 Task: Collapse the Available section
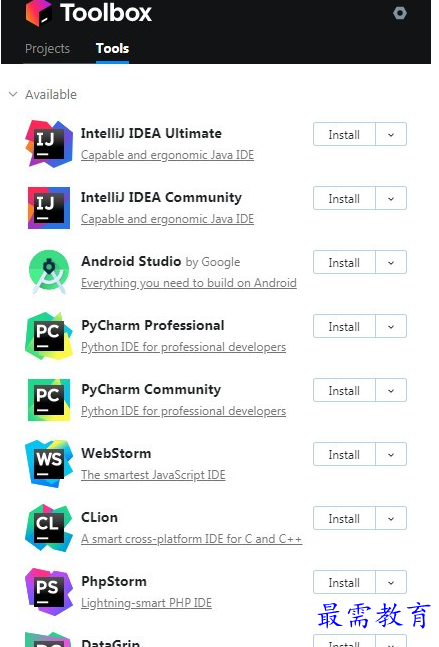click(13, 94)
